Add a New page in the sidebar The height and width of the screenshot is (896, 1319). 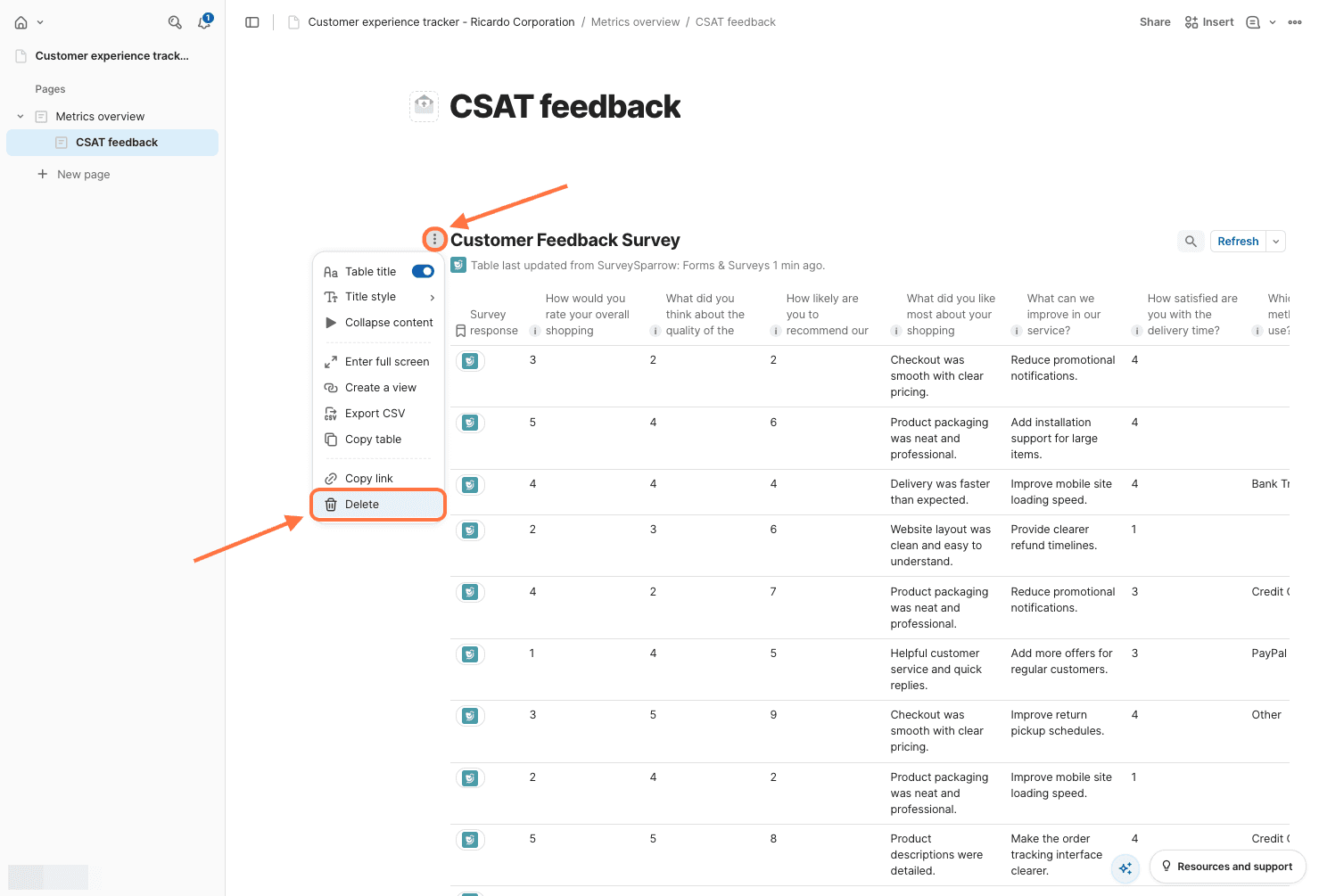[83, 175]
